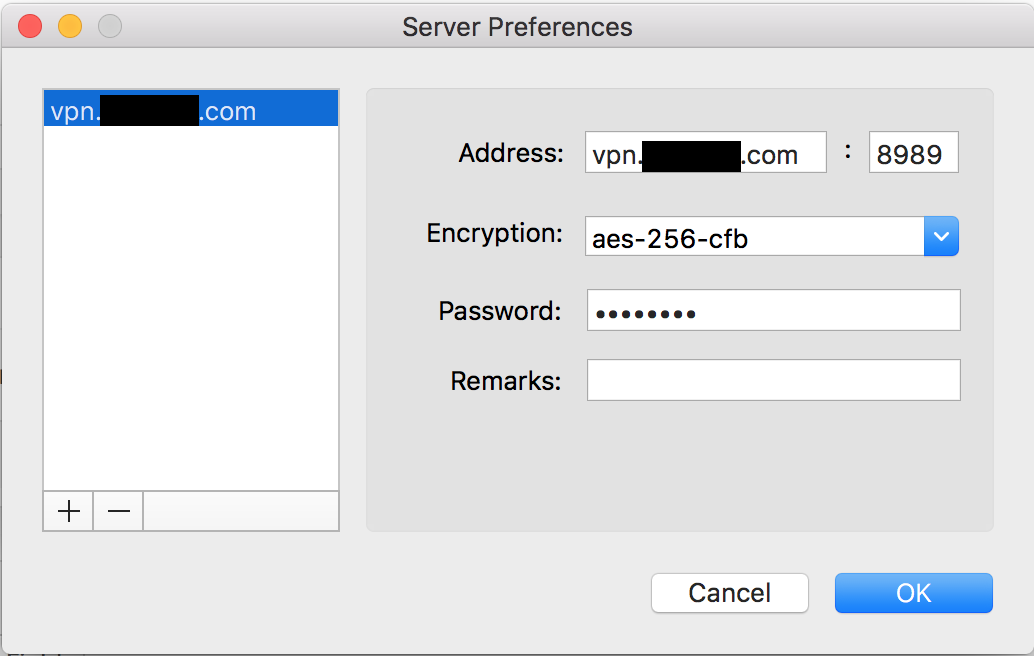The height and width of the screenshot is (656, 1034).
Task: Click the Encryption label
Action: [x=495, y=233]
